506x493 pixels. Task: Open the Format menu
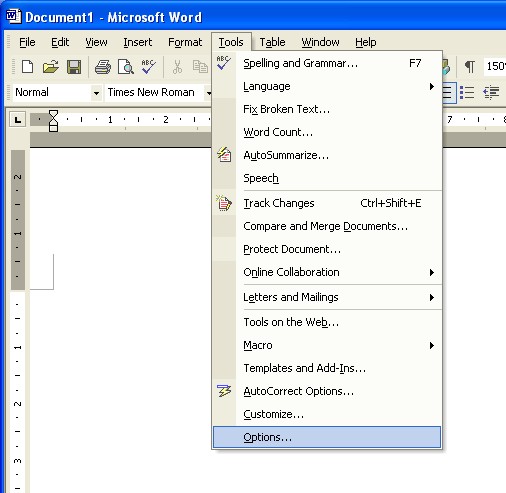pos(185,42)
